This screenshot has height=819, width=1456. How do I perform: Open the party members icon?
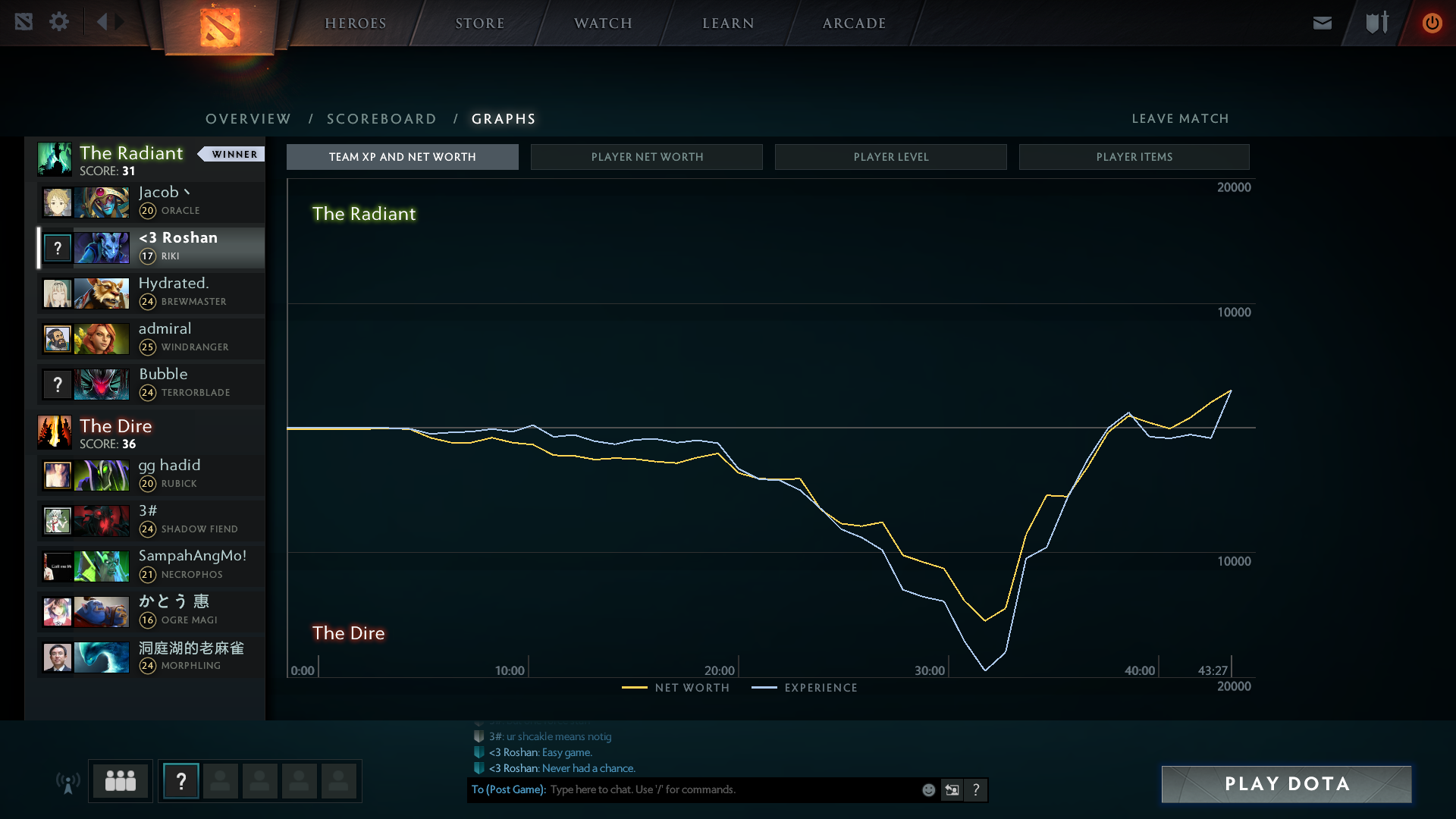[121, 780]
